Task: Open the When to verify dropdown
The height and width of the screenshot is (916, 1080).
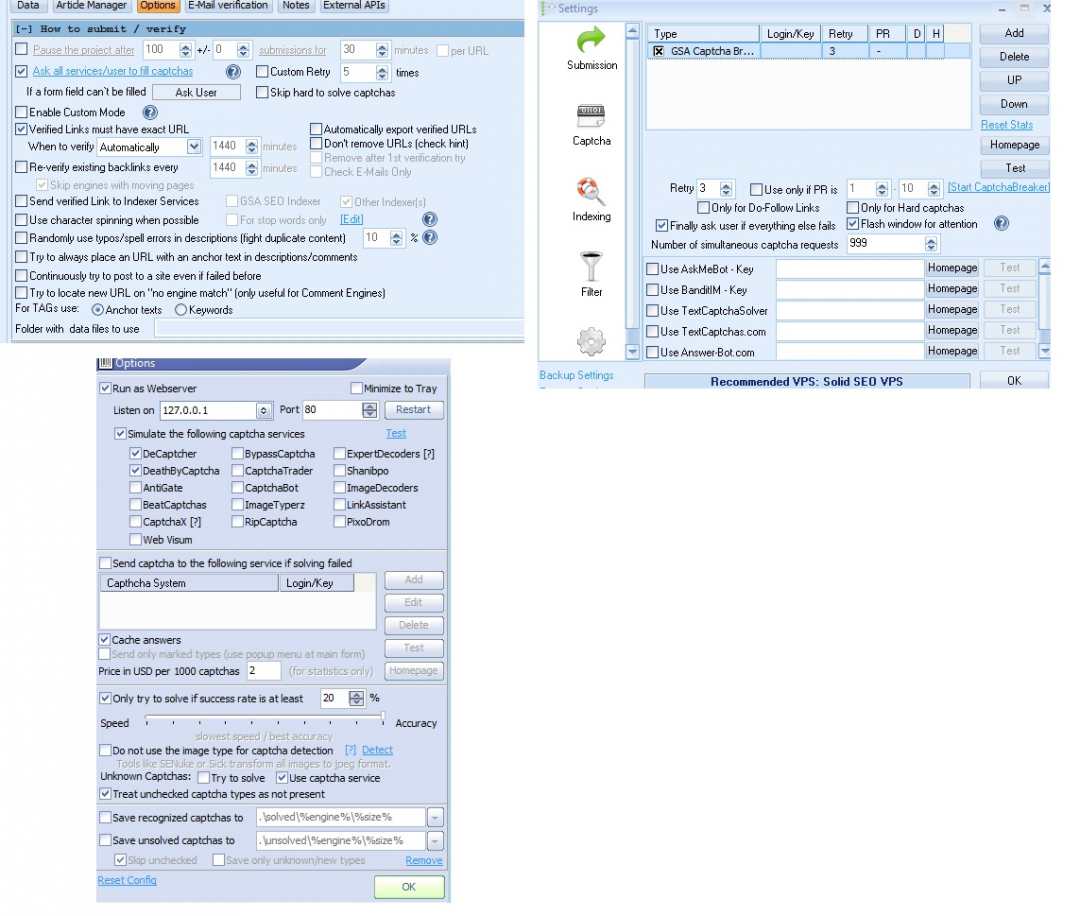Action: click(x=194, y=147)
